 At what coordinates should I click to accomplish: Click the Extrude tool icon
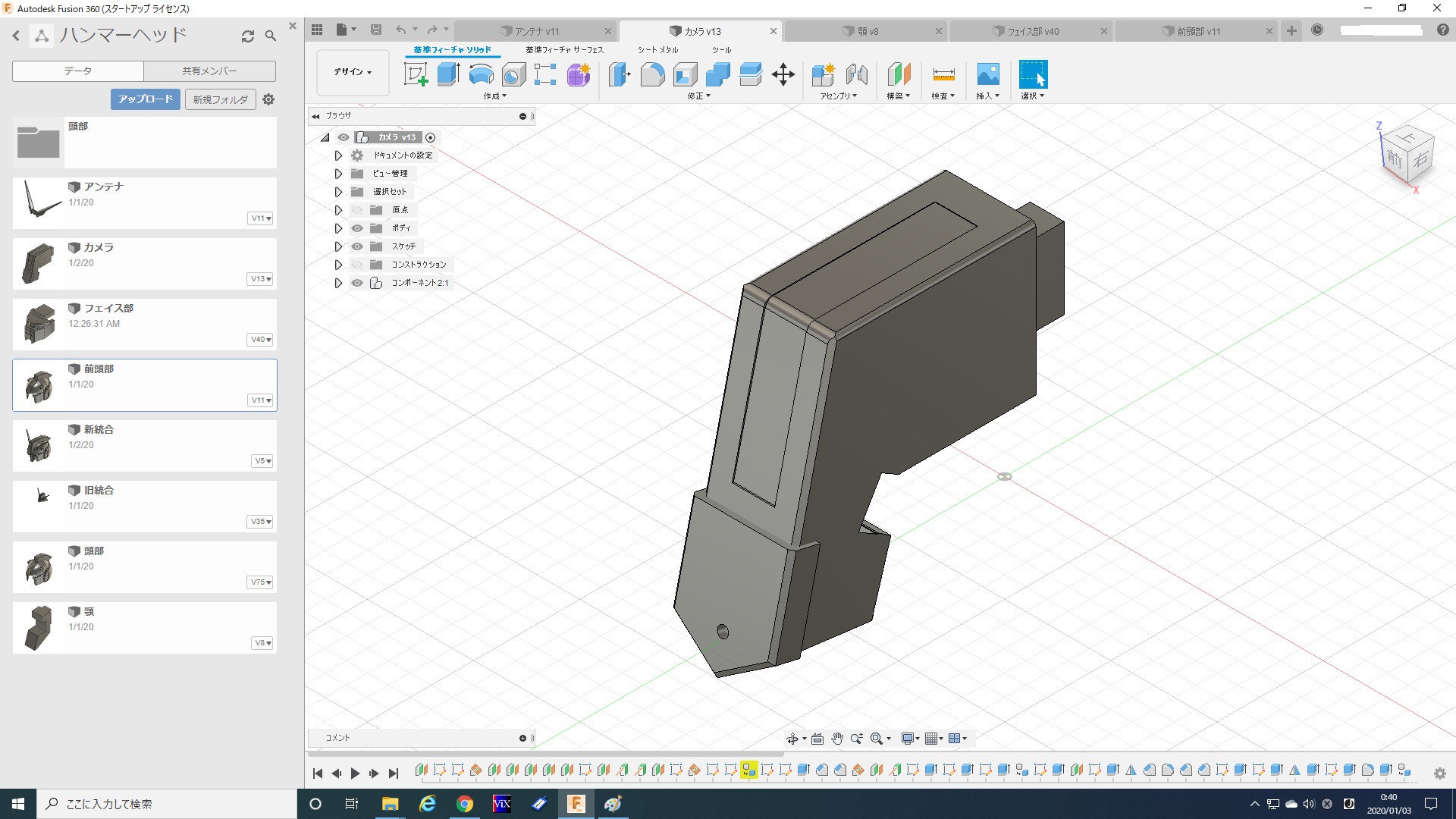click(448, 74)
